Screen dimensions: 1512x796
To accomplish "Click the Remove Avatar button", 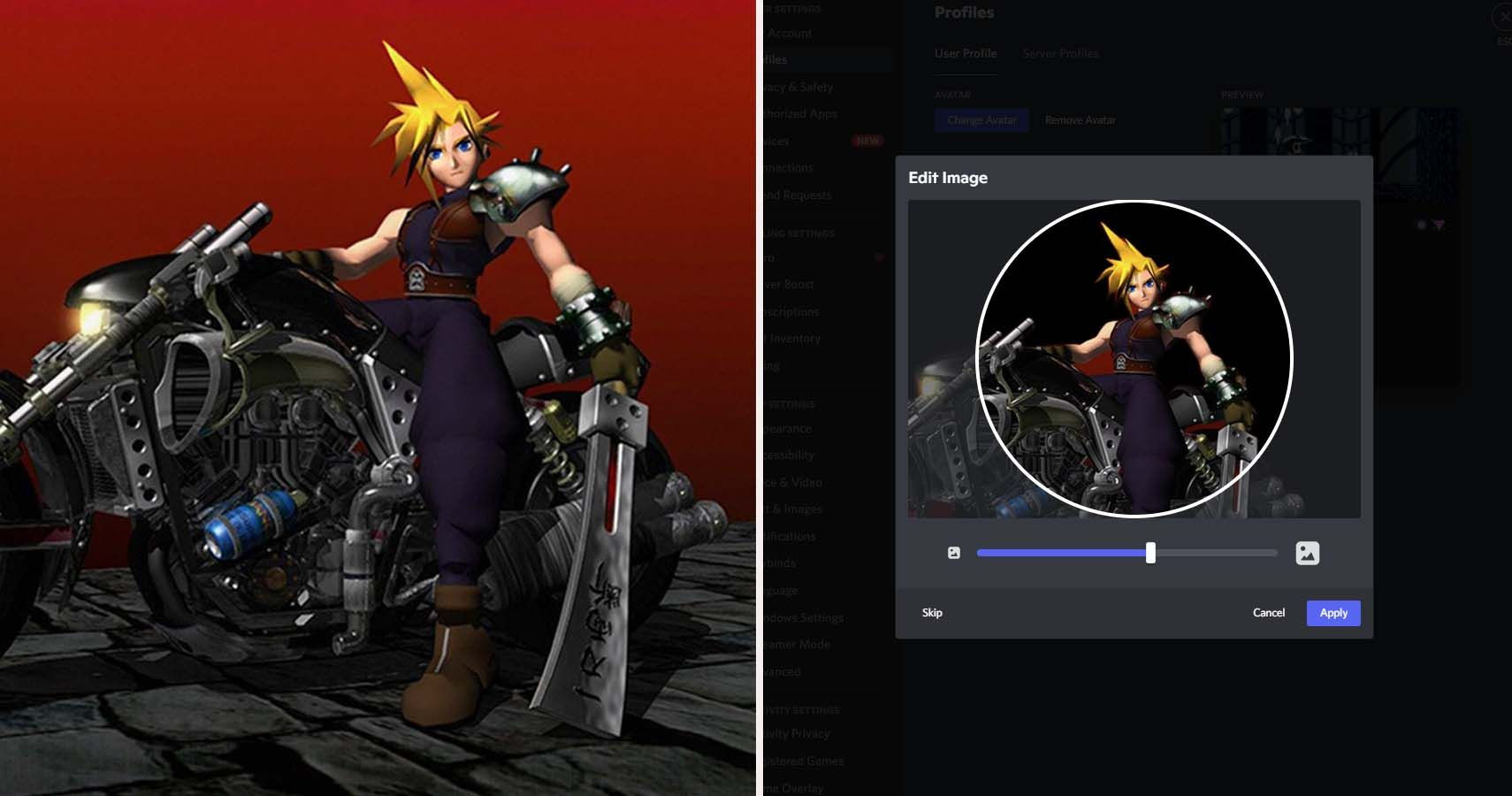I will click(x=1081, y=120).
